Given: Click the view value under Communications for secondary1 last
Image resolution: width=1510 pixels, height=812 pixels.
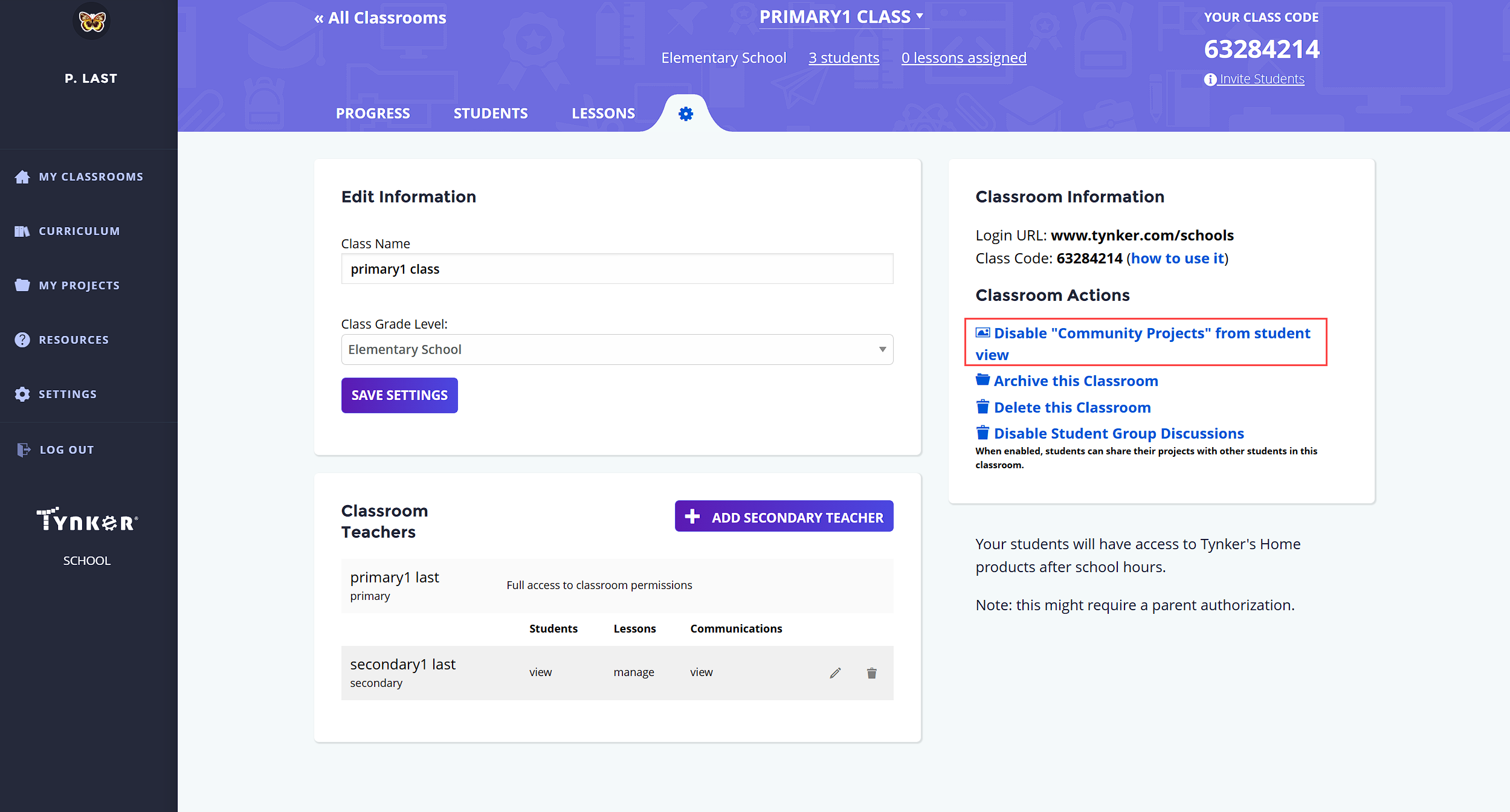Looking at the screenshot, I should tap(701, 672).
